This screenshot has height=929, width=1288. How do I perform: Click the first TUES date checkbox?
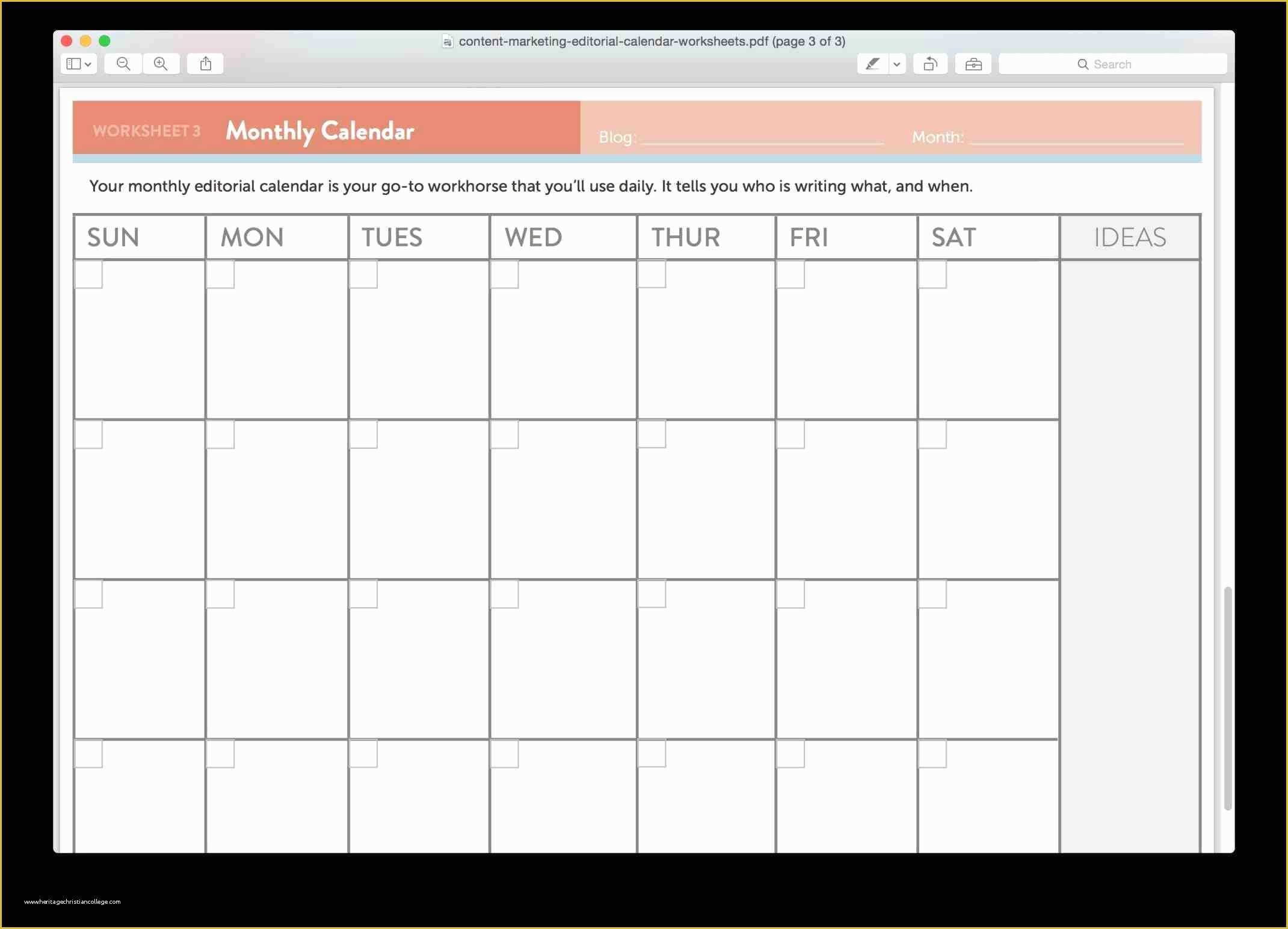[364, 274]
